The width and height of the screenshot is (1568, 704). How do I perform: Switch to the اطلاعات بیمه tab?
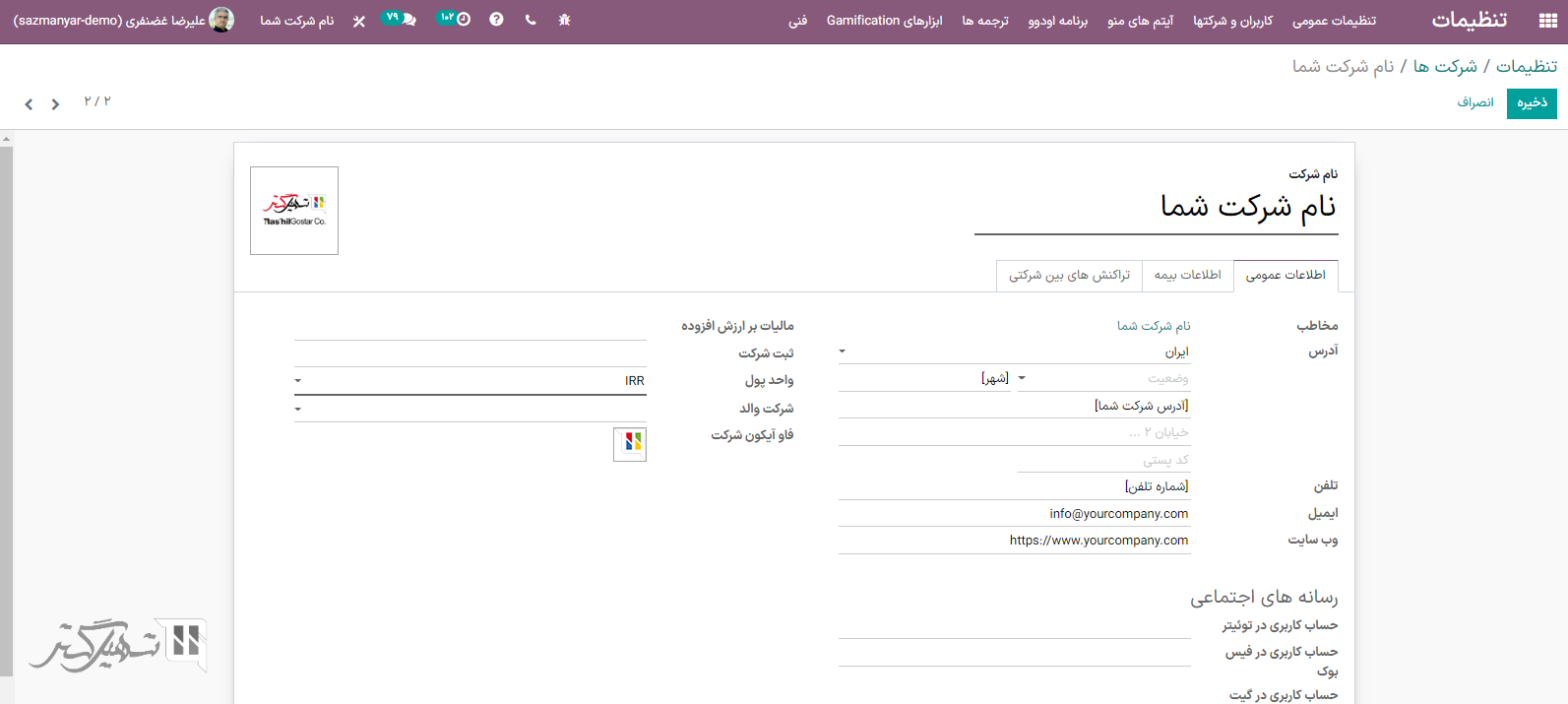pos(1187,275)
